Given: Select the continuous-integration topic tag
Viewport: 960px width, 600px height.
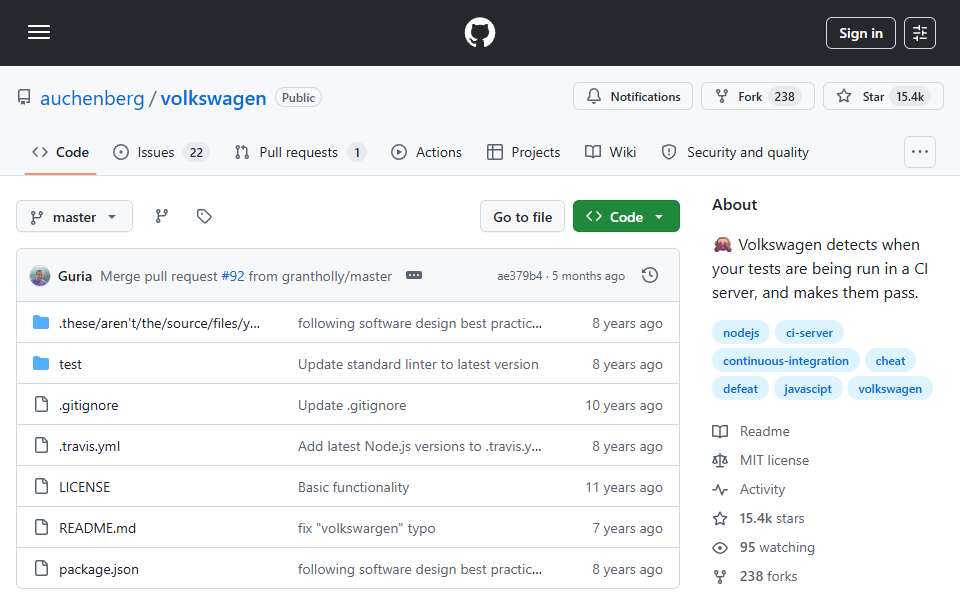Looking at the screenshot, I should (786, 361).
